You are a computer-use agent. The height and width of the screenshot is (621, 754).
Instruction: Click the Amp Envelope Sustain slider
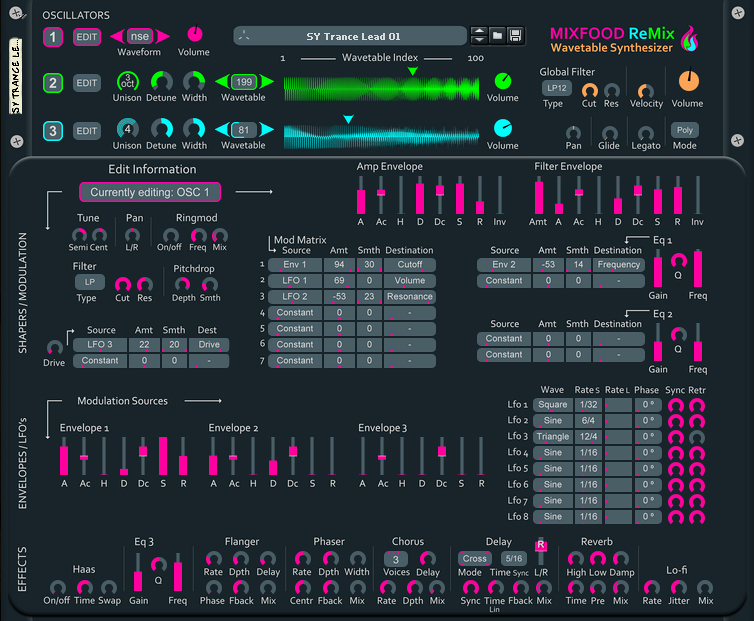460,195
